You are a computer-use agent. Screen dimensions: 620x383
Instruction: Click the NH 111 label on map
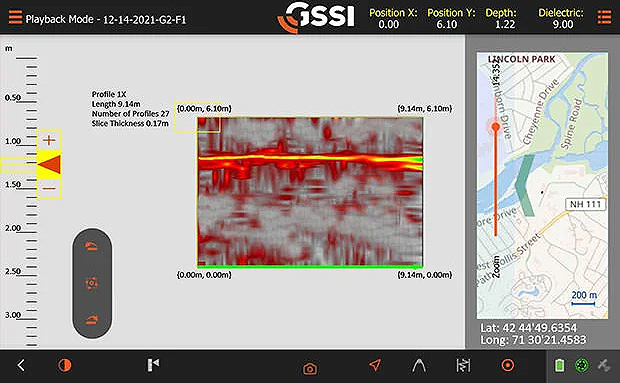point(585,204)
